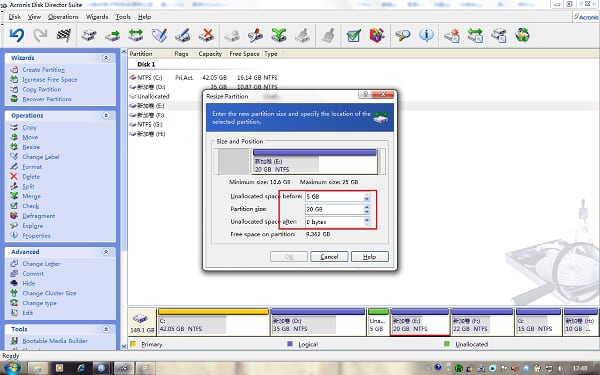Image resolution: width=600 pixels, height=375 pixels.
Task: Open the Operations menu in menu bar
Action: (63, 17)
